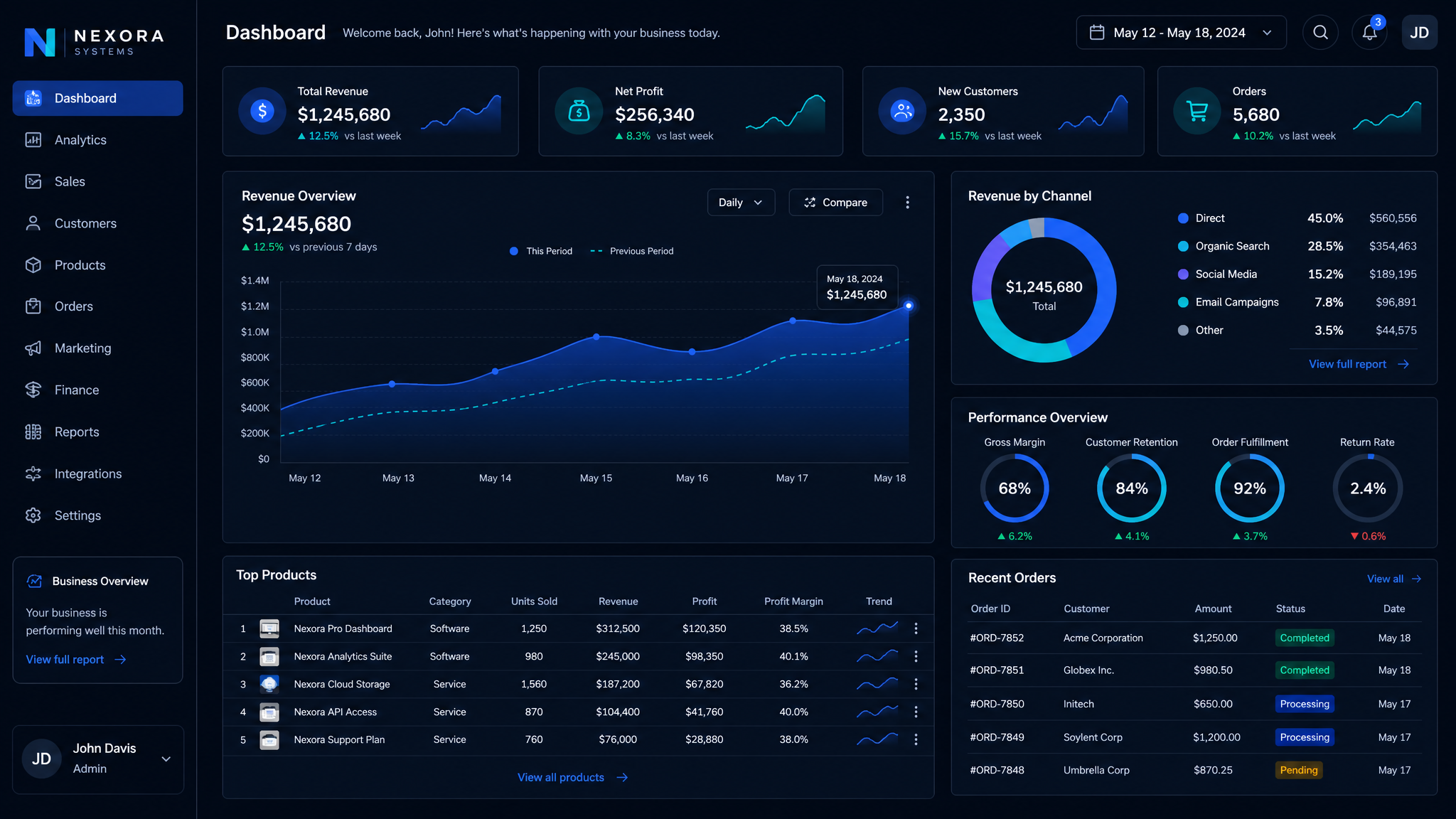Click the Analytics sidebar icon
Image resolution: width=1456 pixels, height=819 pixels.
click(x=33, y=140)
